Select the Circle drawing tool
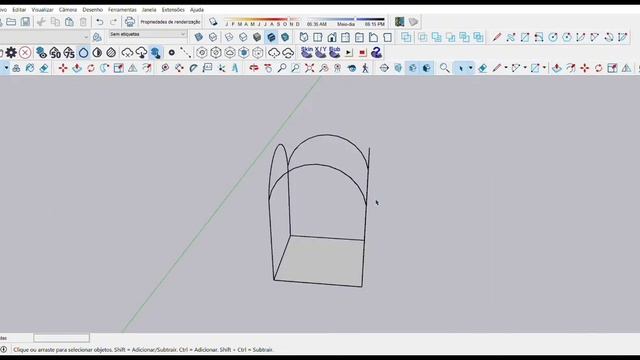Screen dimensions: 640x360 (553, 37)
